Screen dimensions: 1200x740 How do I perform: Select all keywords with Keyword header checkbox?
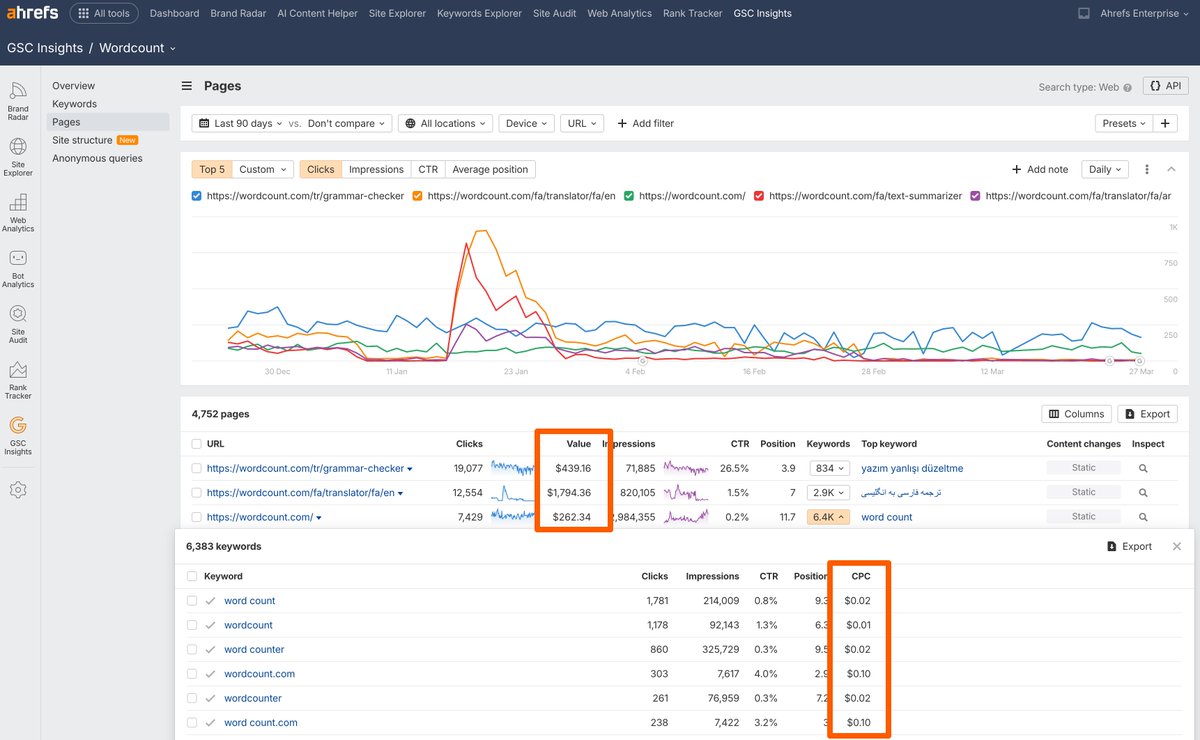pos(192,576)
